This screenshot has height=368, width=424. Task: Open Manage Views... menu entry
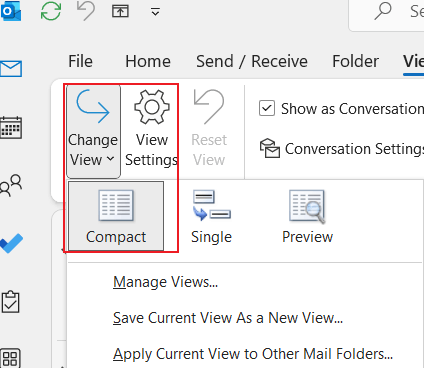tap(165, 282)
